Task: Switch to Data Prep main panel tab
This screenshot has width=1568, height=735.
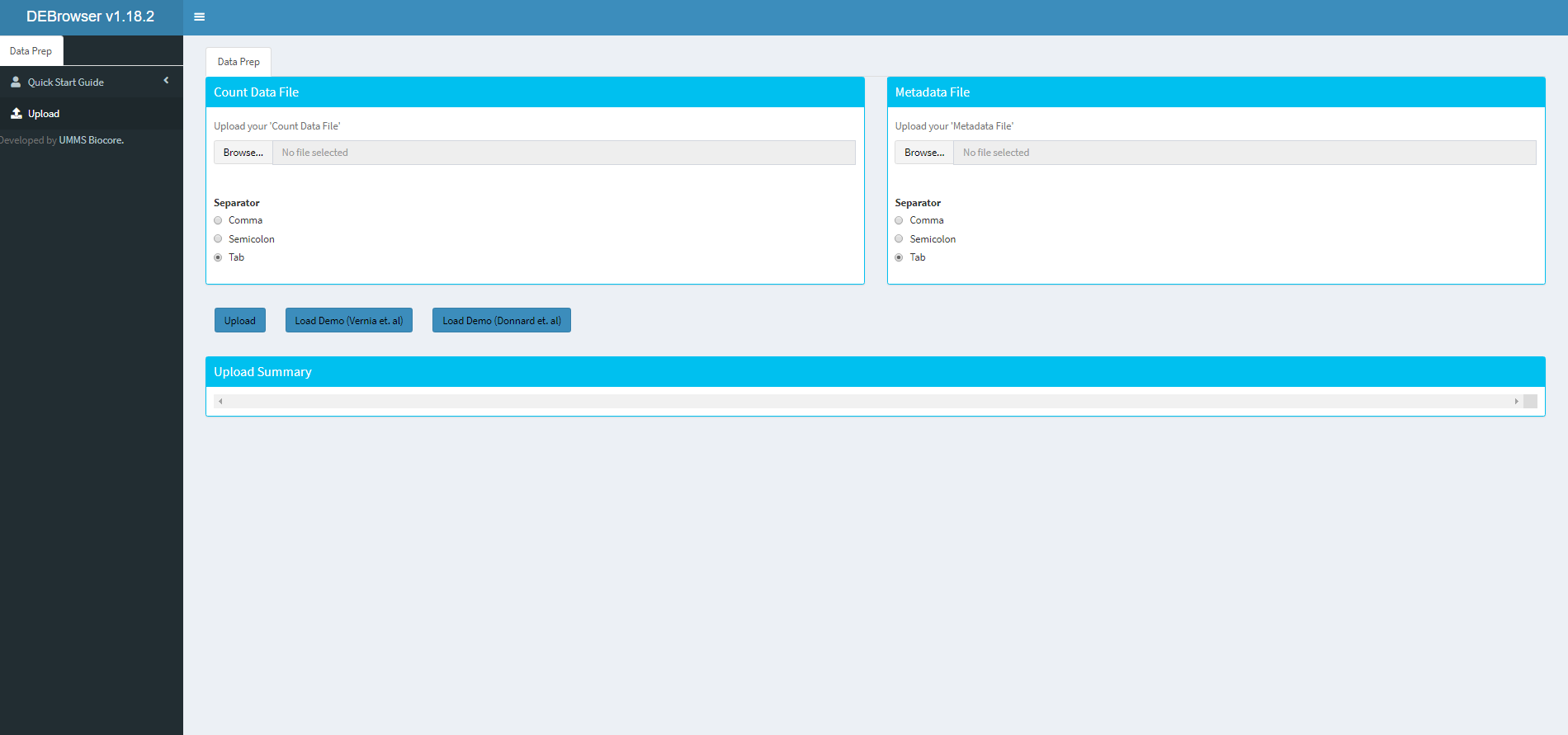Action: pyautogui.click(x=239, y=62)
